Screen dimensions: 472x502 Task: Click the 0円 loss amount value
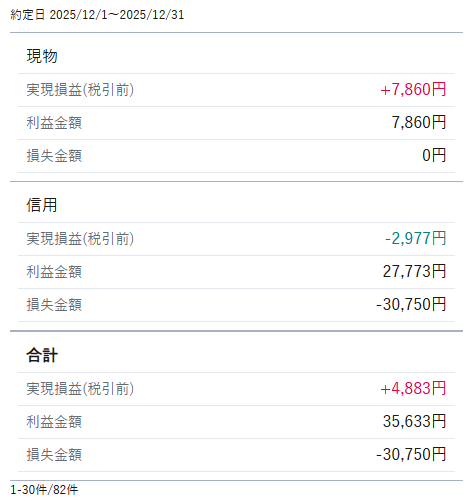click(x=434, y=155)
